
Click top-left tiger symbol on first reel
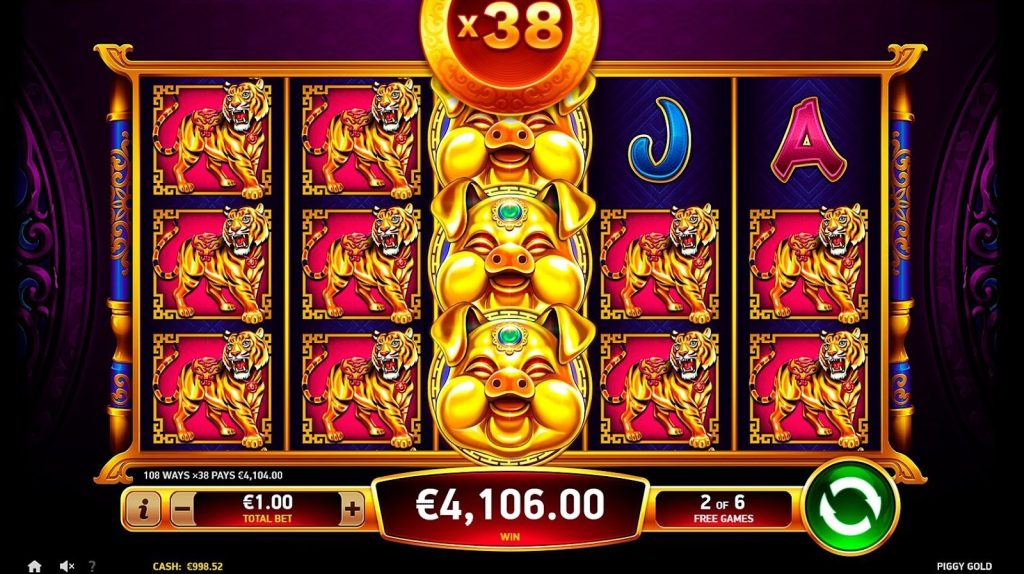point(212,140)
